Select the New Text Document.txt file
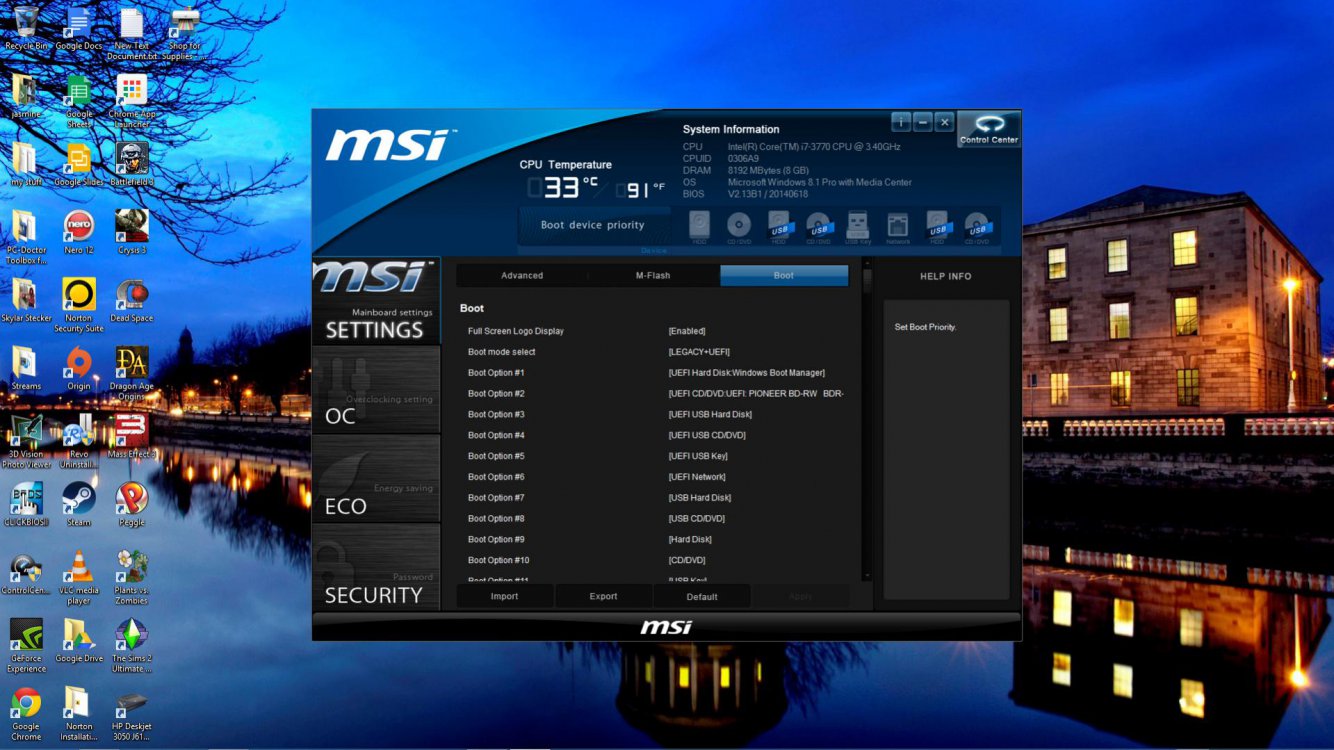 pyautogui.click(x=131, y=34)
